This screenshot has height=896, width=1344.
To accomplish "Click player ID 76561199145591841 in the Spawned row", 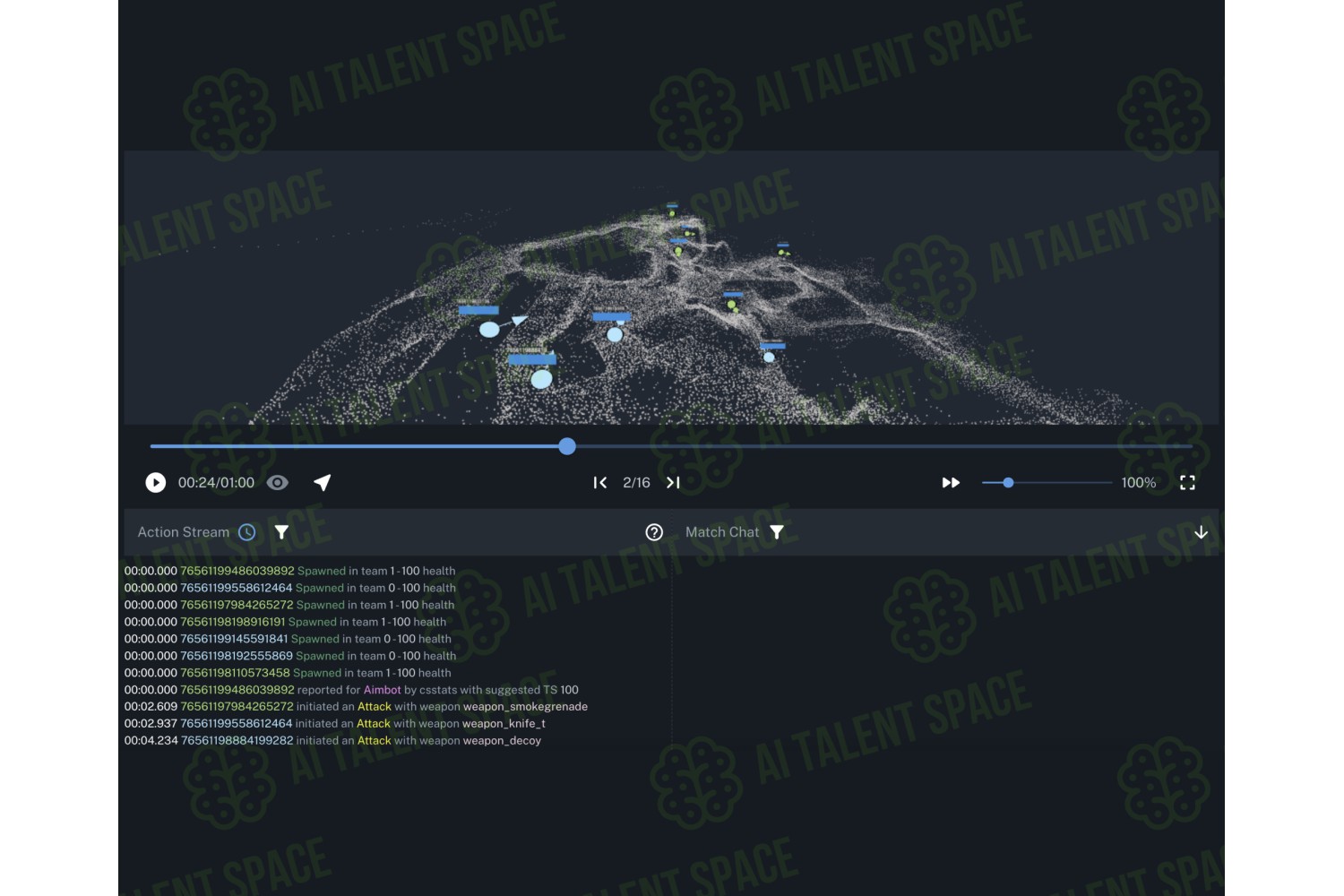I will click(234, 639).
